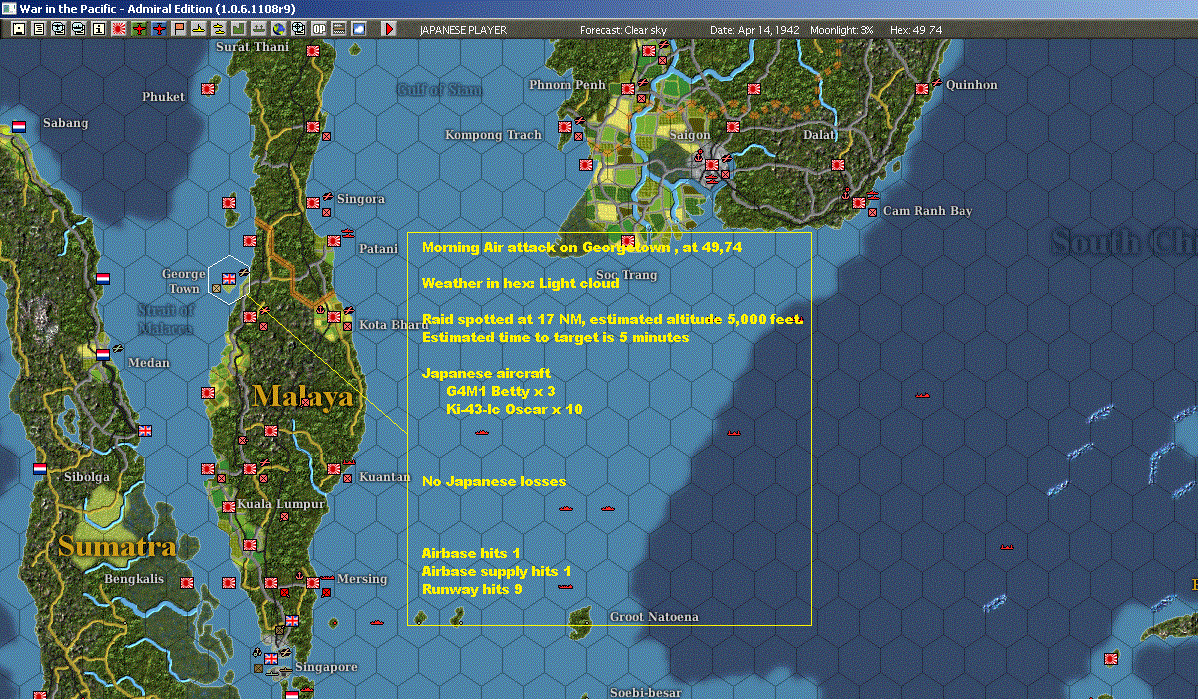Click the single yellow ship toolbar icon
This screenshot has width=1198, height=699.
click(199, 29)
